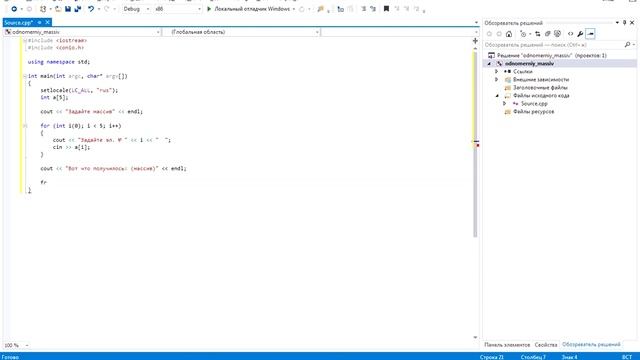This screenshot has width=640, height=360.
Task: Click Forward in Solution Explorer toolbar
Action: (x=499, y=34)
